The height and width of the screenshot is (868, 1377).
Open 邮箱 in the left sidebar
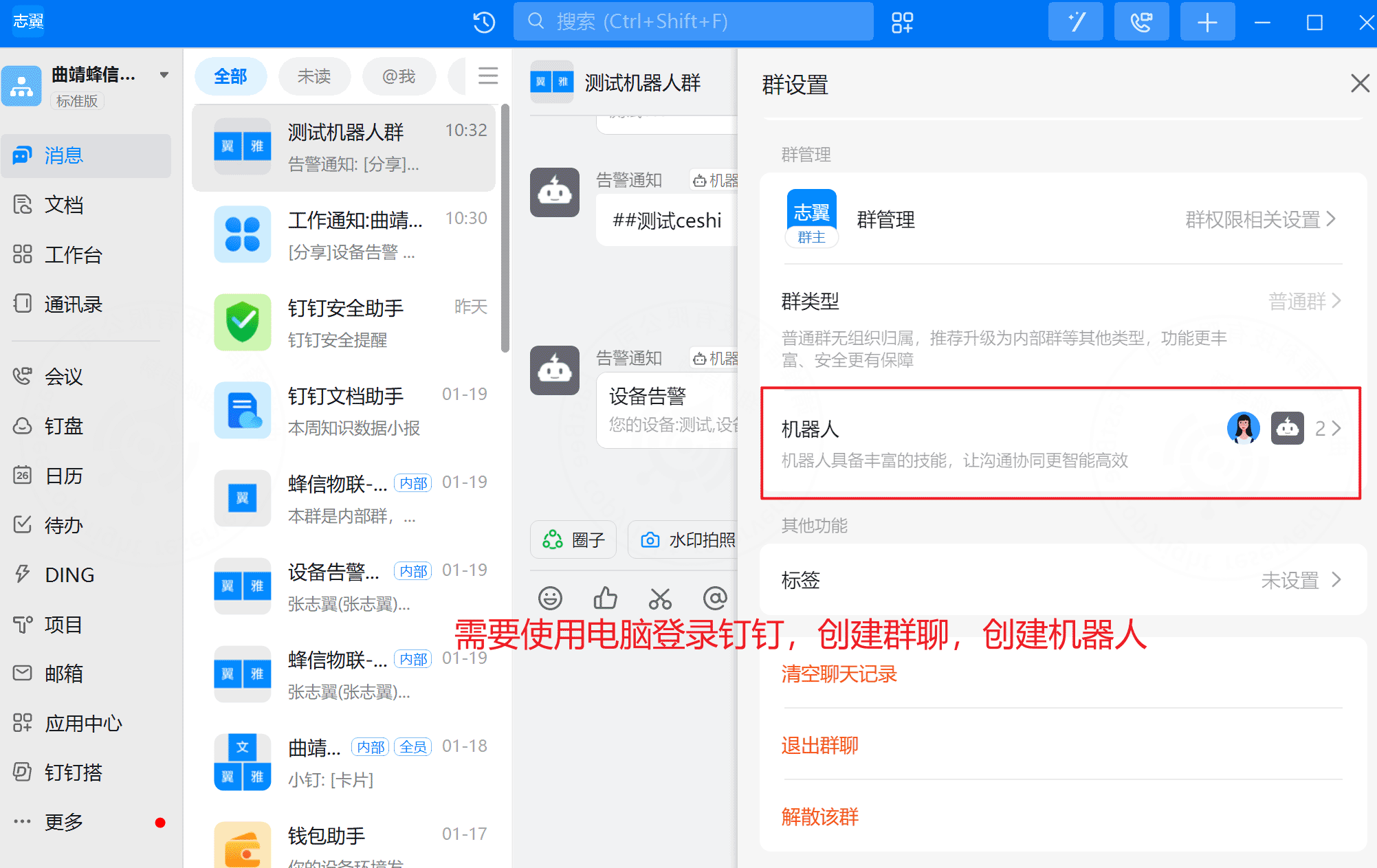(x=86, y=674)
